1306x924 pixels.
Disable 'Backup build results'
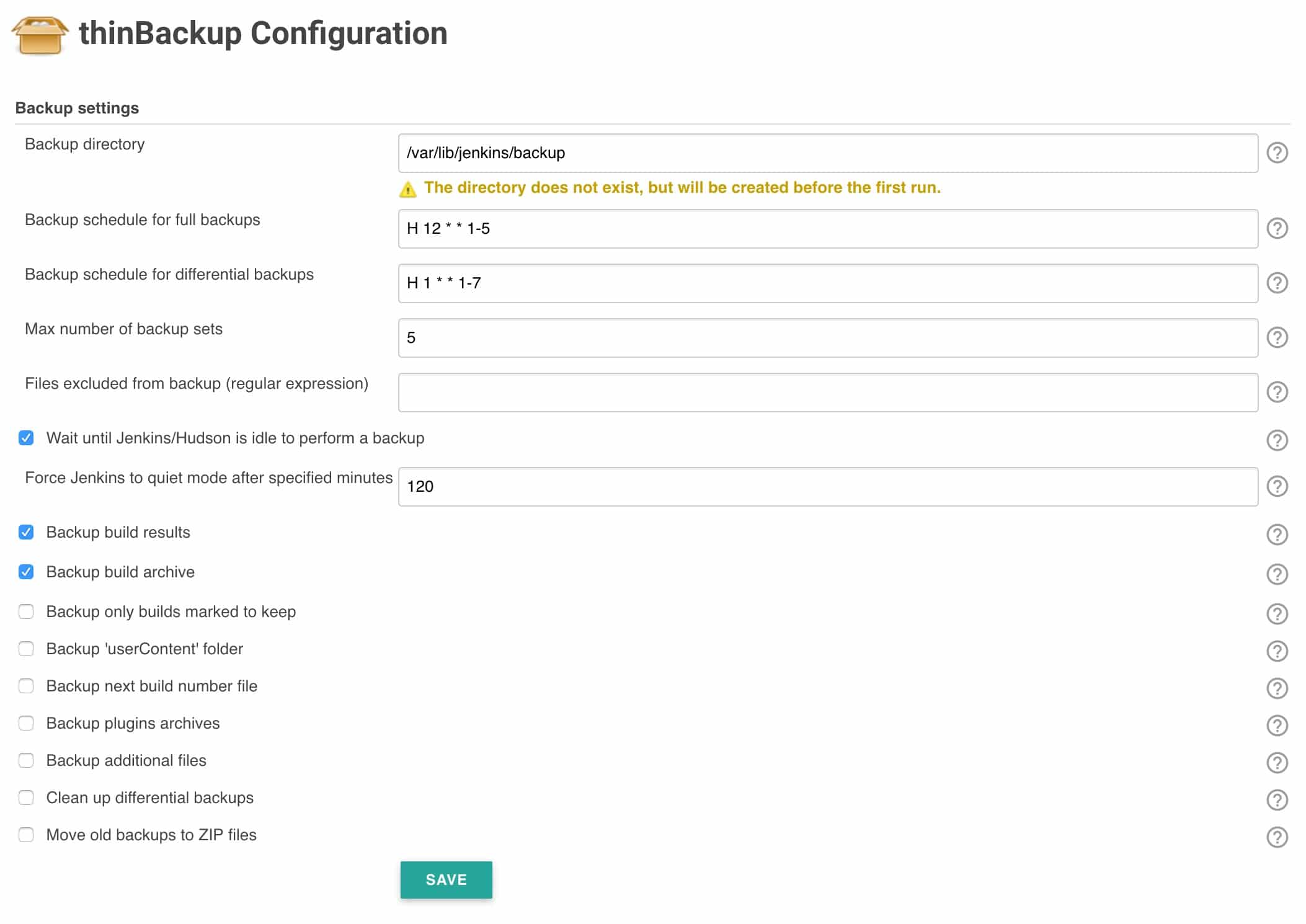(25, 533)
